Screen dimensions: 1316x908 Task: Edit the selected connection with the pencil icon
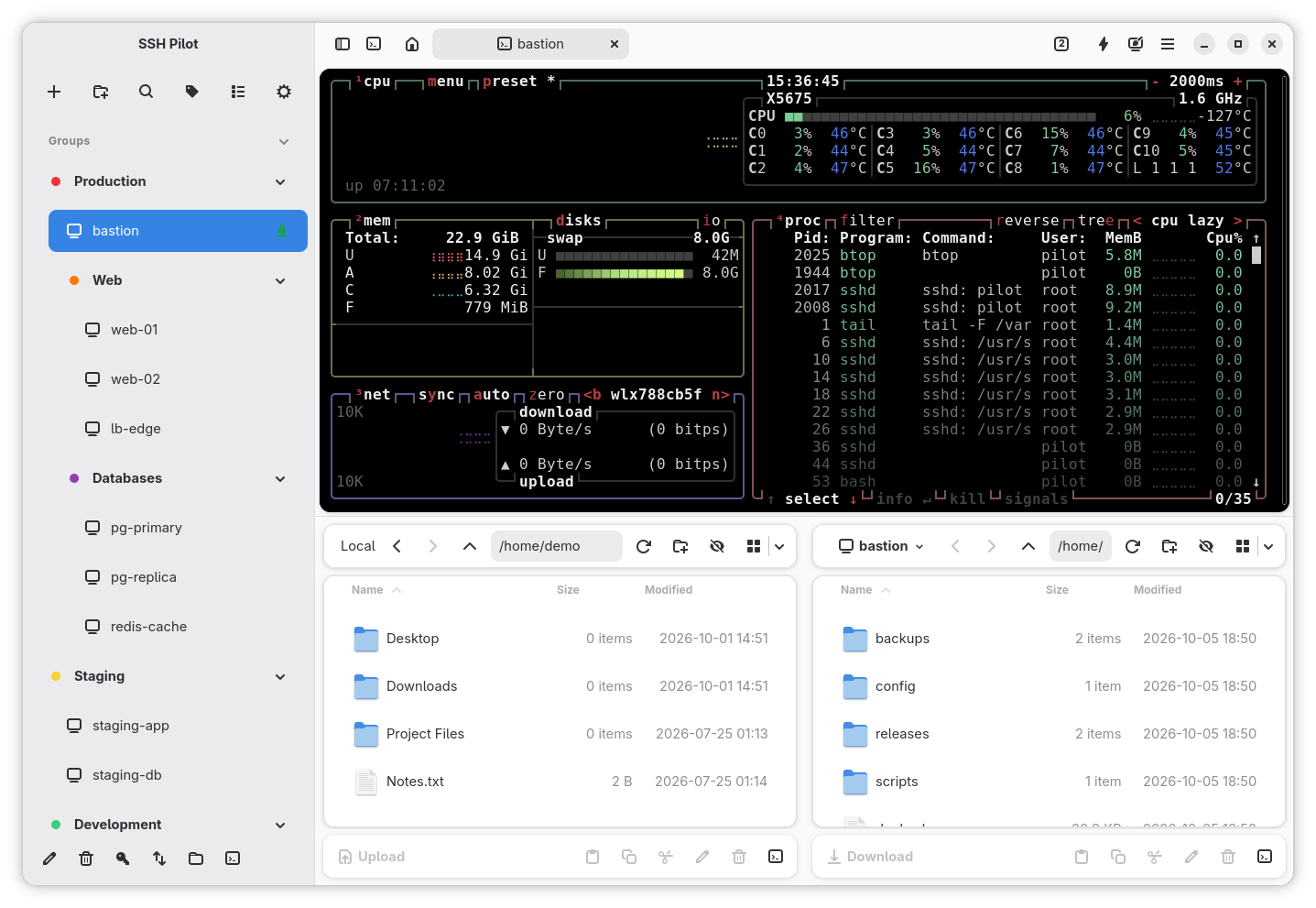click(x=49, y=859)
